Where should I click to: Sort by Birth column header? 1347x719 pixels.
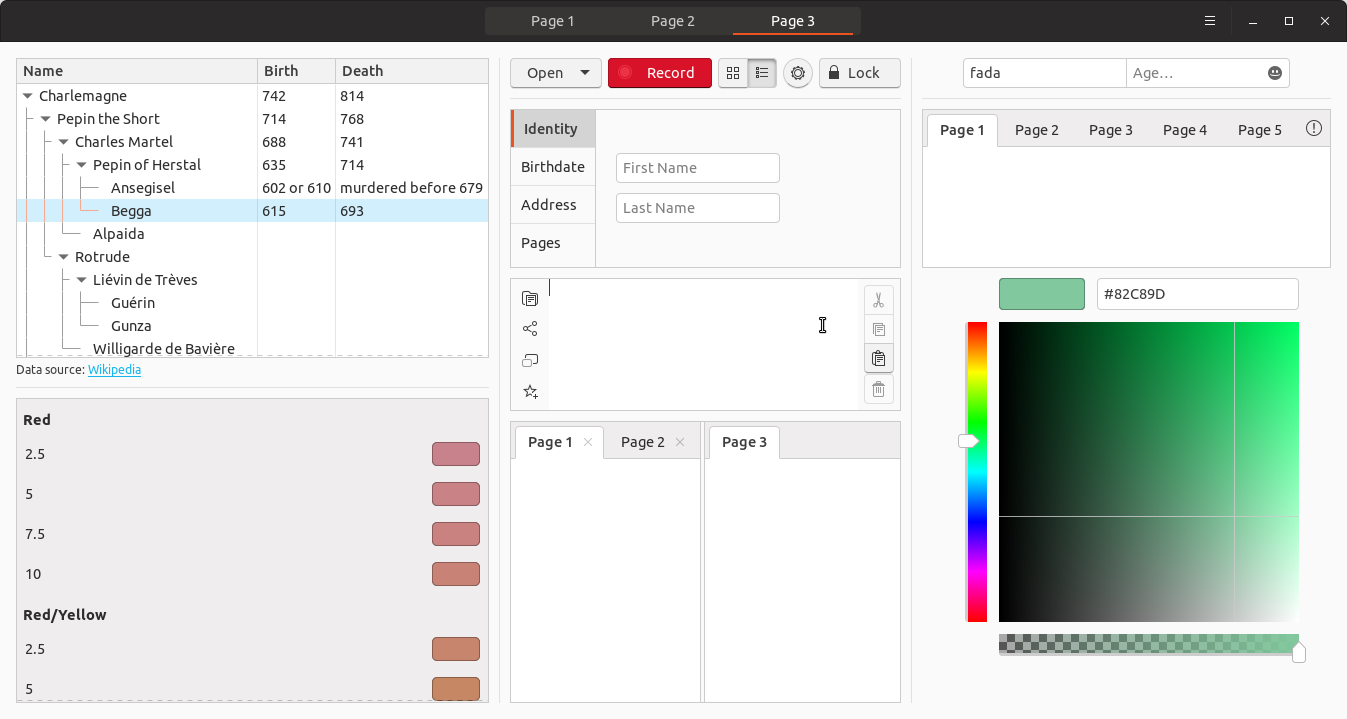(297, 71)
